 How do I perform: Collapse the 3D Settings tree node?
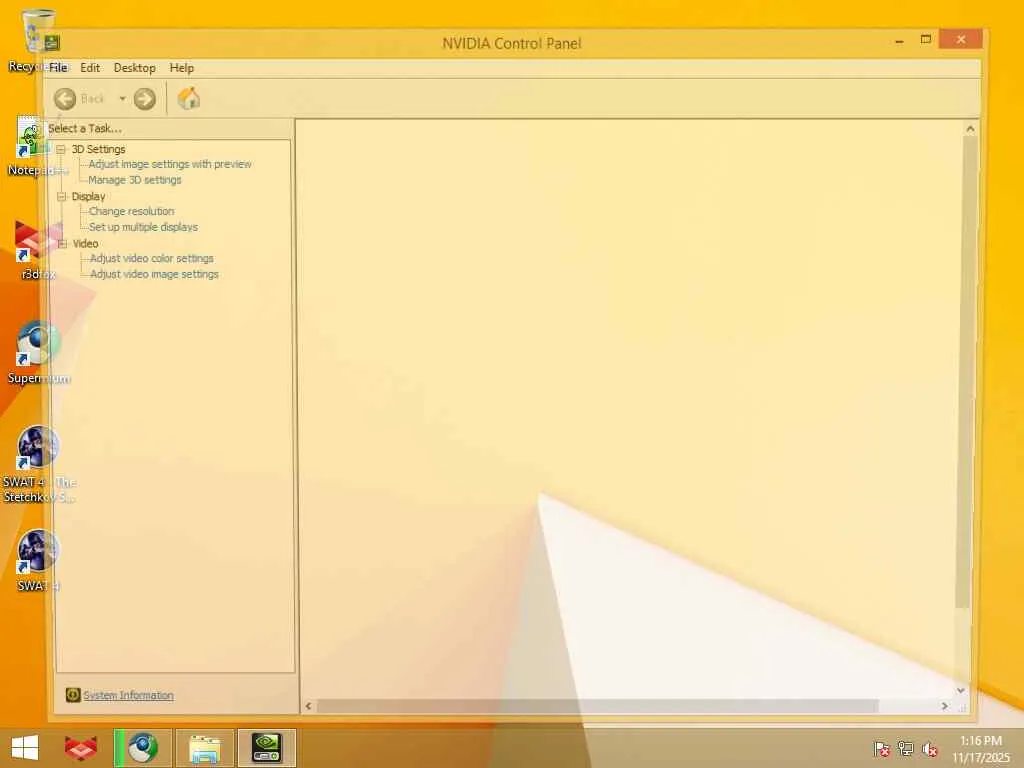coord(61,150)
